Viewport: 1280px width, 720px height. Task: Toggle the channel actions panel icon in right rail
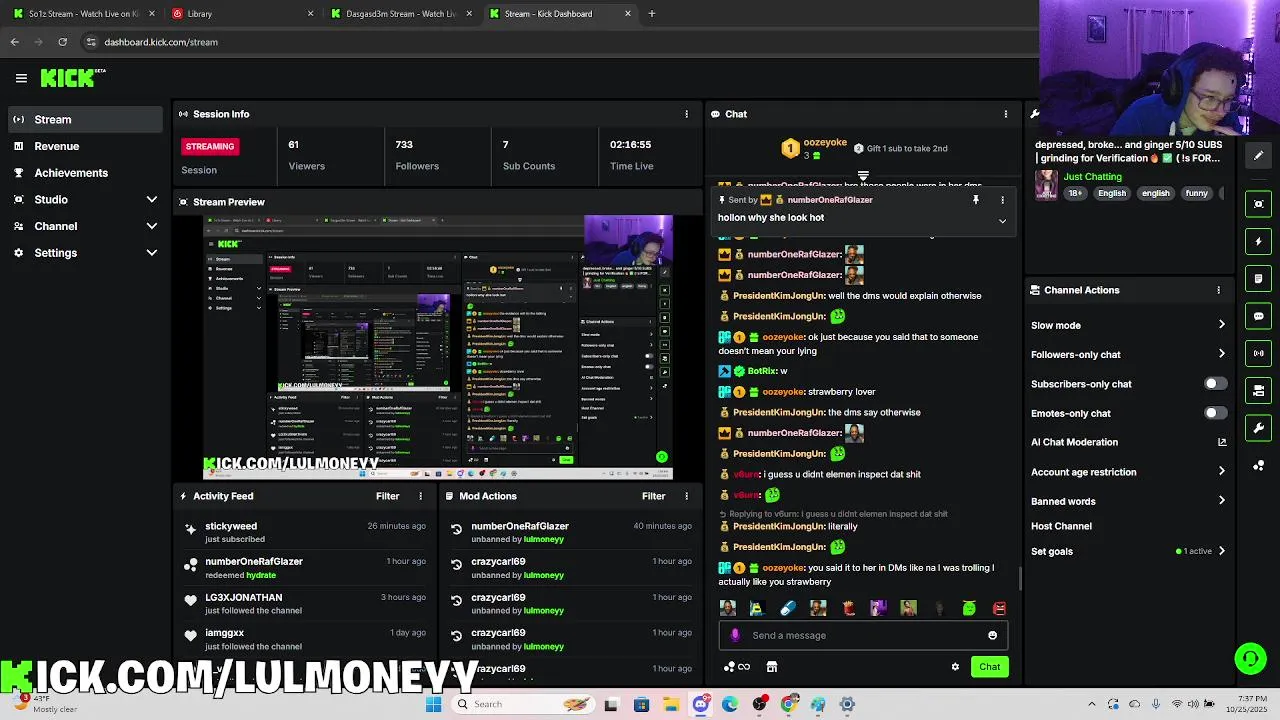[x=1258, y=390]
